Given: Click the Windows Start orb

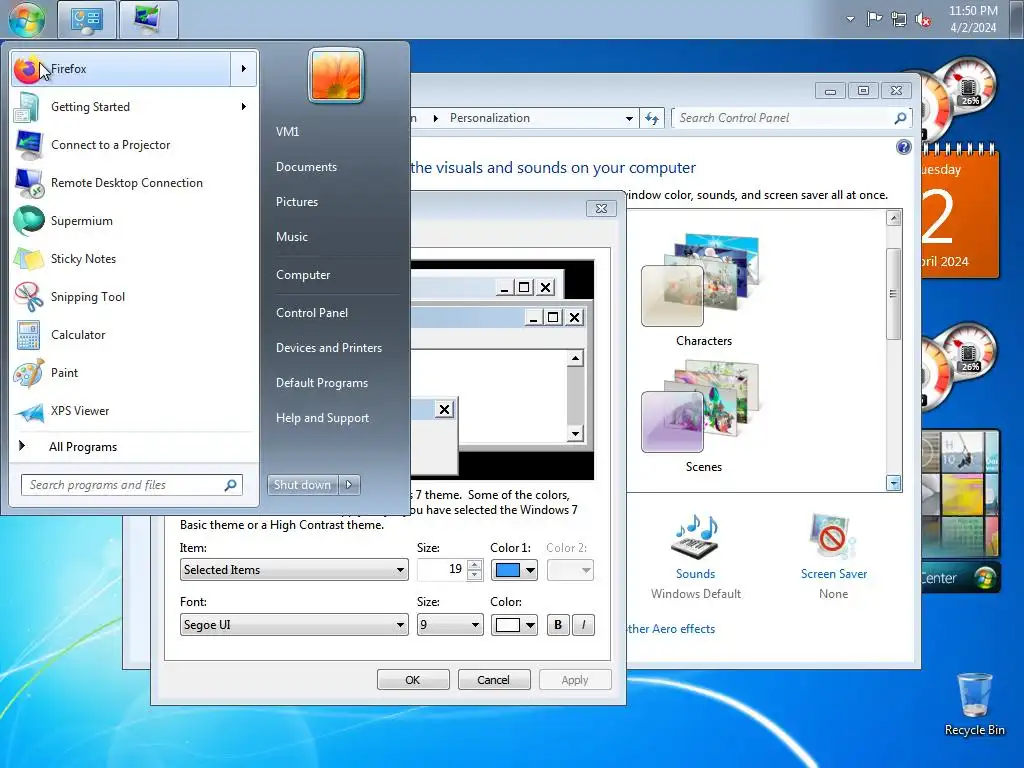Looking at the screenshot, I should 27,19.
